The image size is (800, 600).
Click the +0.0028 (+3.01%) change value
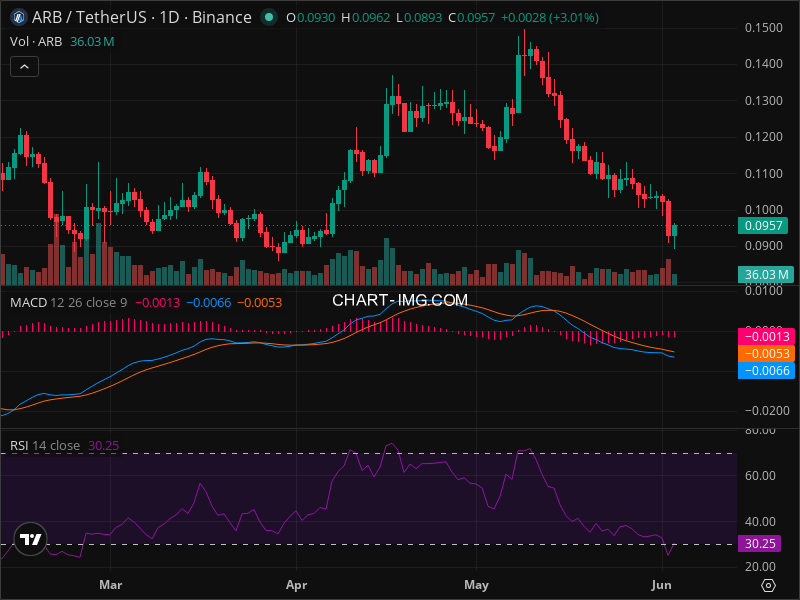coord(549,17)
